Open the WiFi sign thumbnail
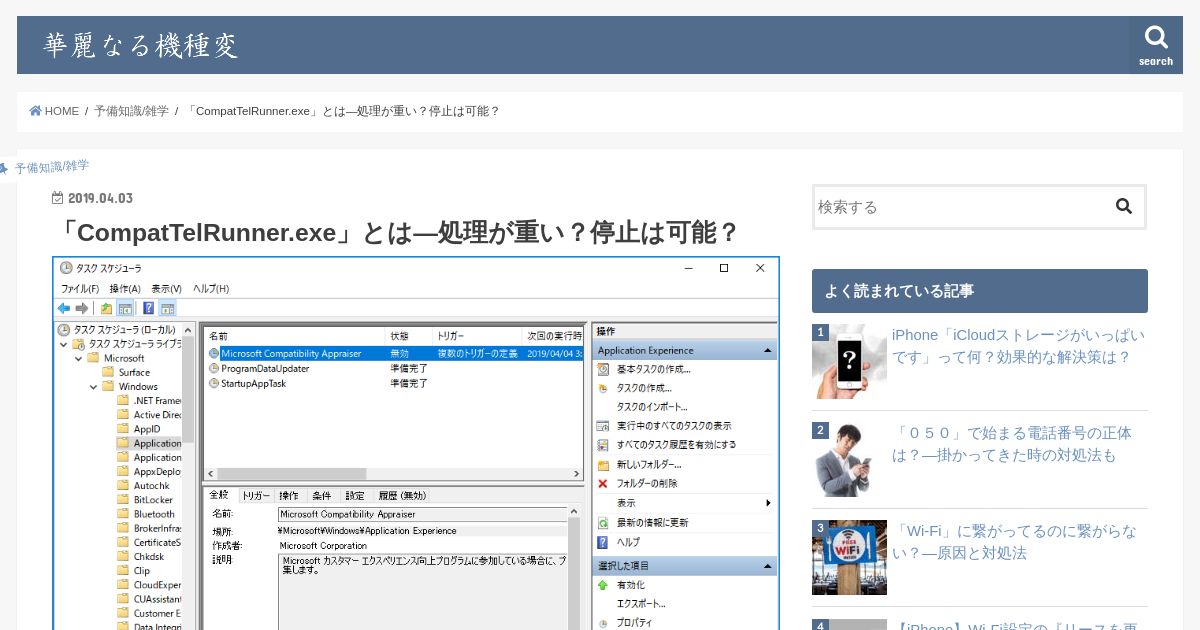1200x630 pixels. click(849, 557)
